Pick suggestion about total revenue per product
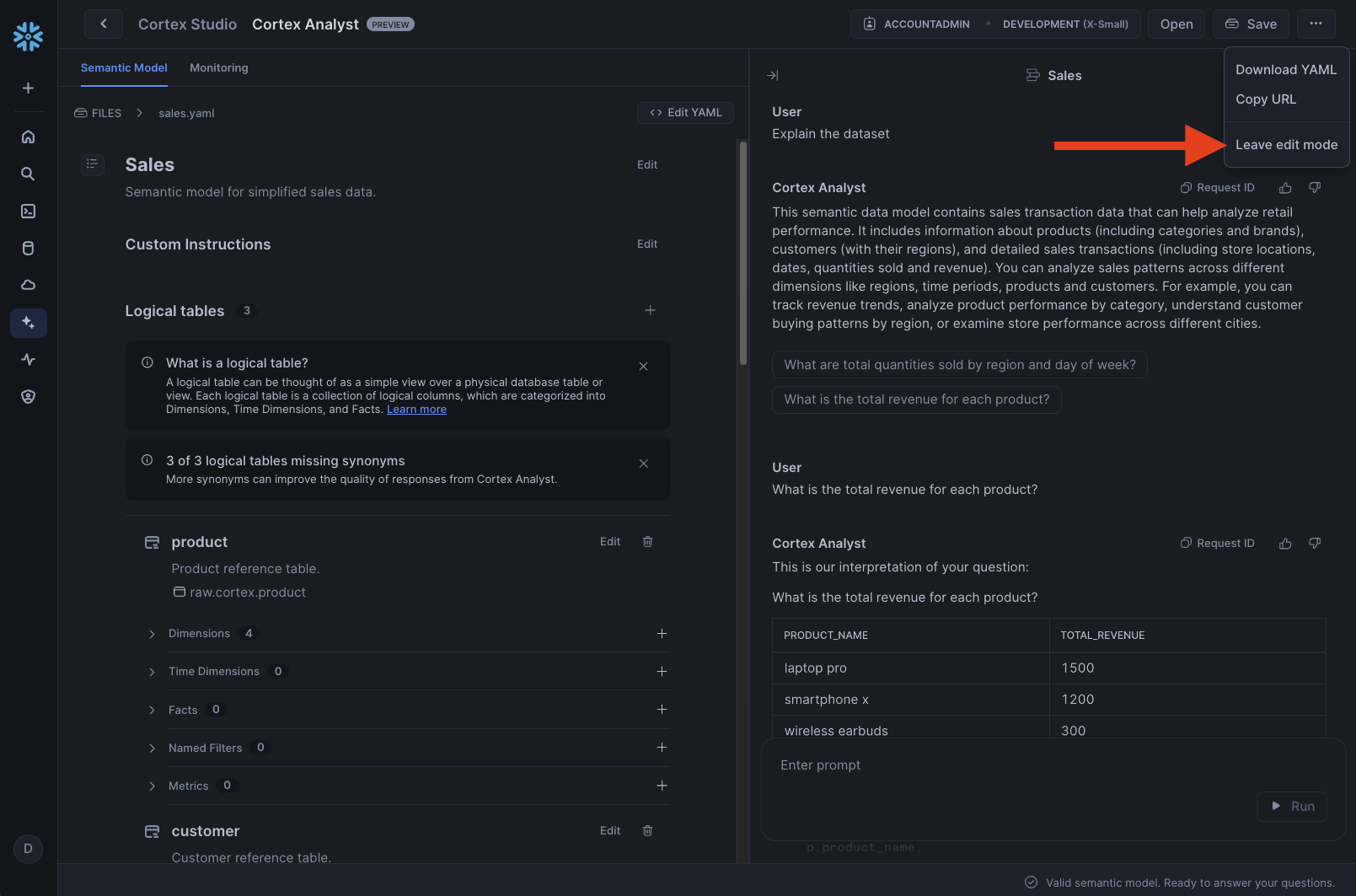 point(917,399)
